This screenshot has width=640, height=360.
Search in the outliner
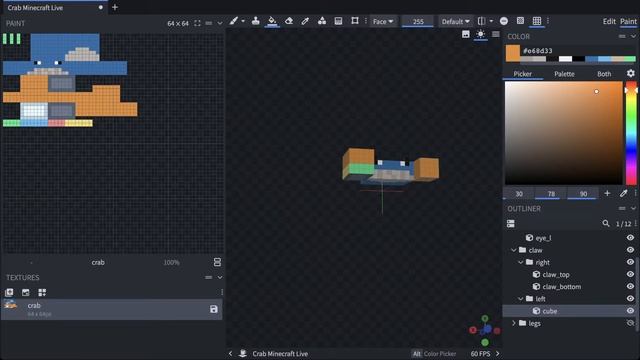(x=606, y=224)
